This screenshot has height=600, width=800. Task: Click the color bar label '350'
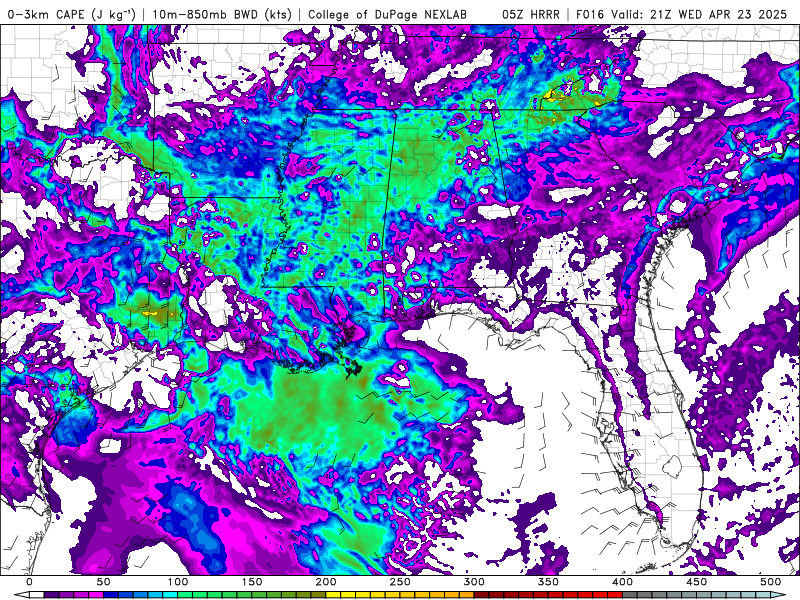click(548, 582)
